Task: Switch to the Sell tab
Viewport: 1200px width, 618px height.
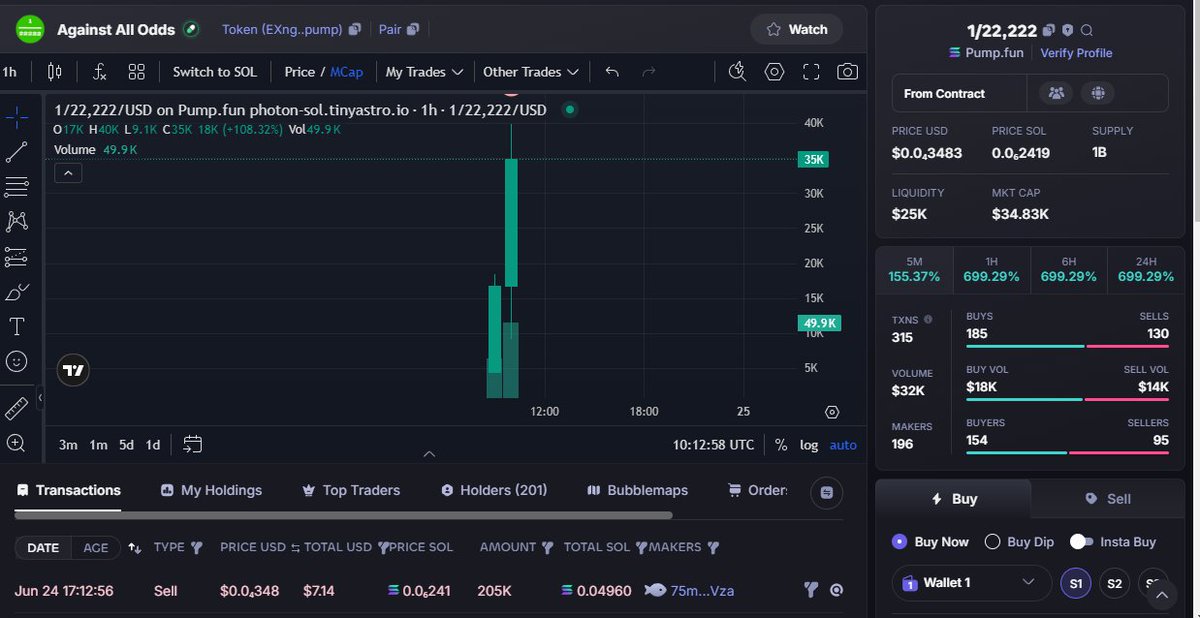Action: coord(1108,499)
